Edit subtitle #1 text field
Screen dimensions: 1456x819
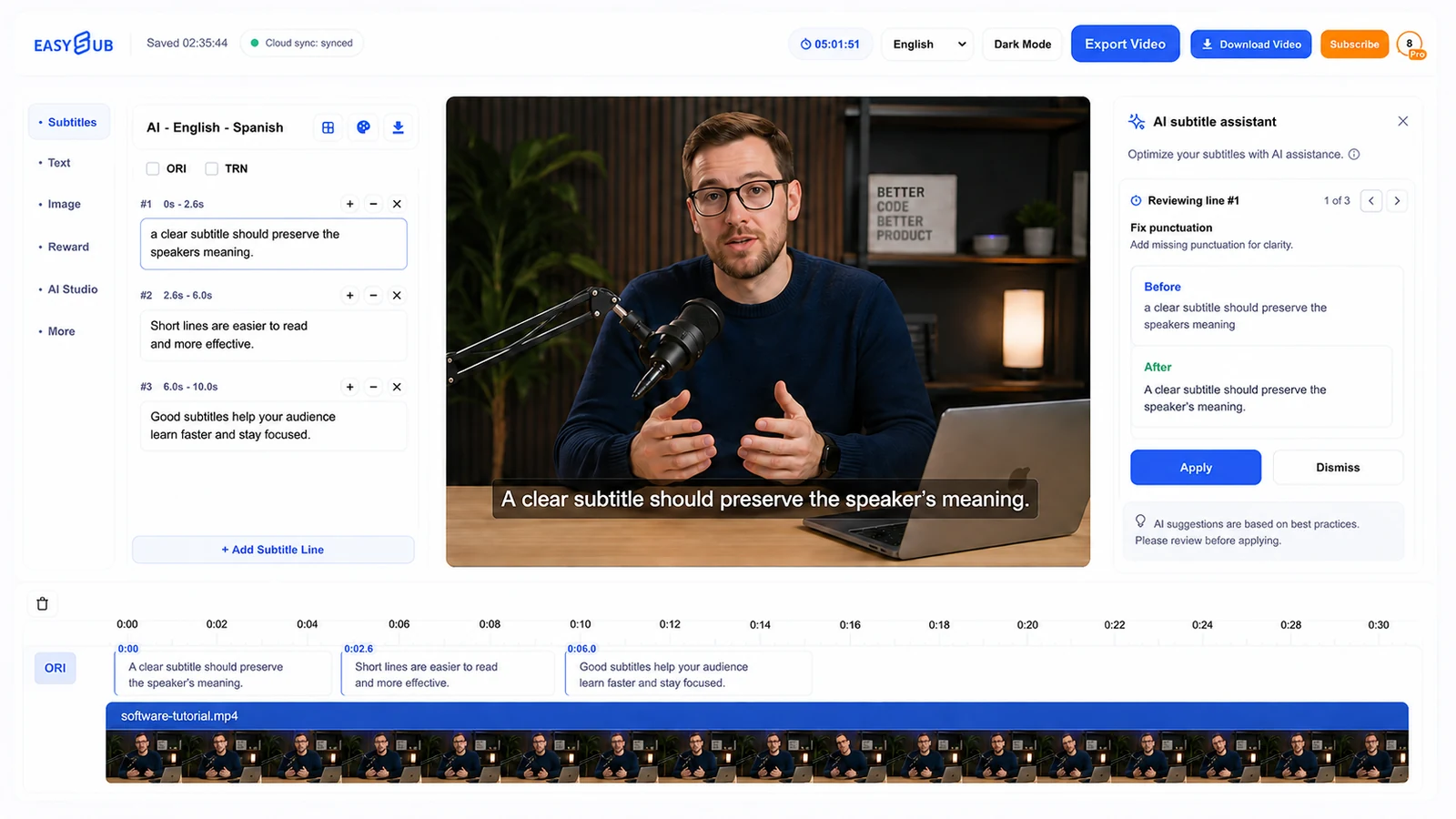point(273,243)
